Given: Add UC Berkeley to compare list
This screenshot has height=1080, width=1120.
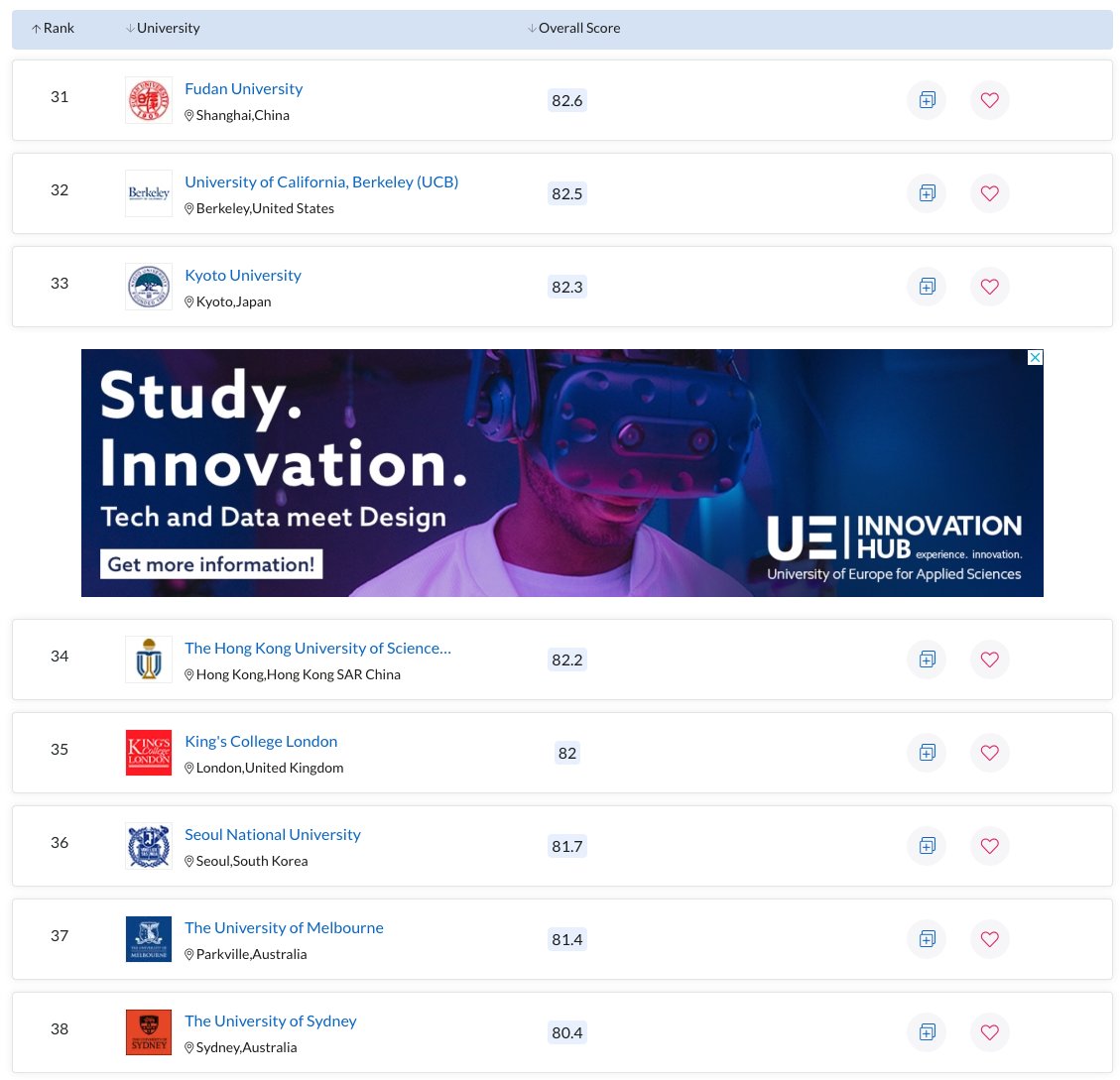Looking at the screenshot, I should coord(927,192).
